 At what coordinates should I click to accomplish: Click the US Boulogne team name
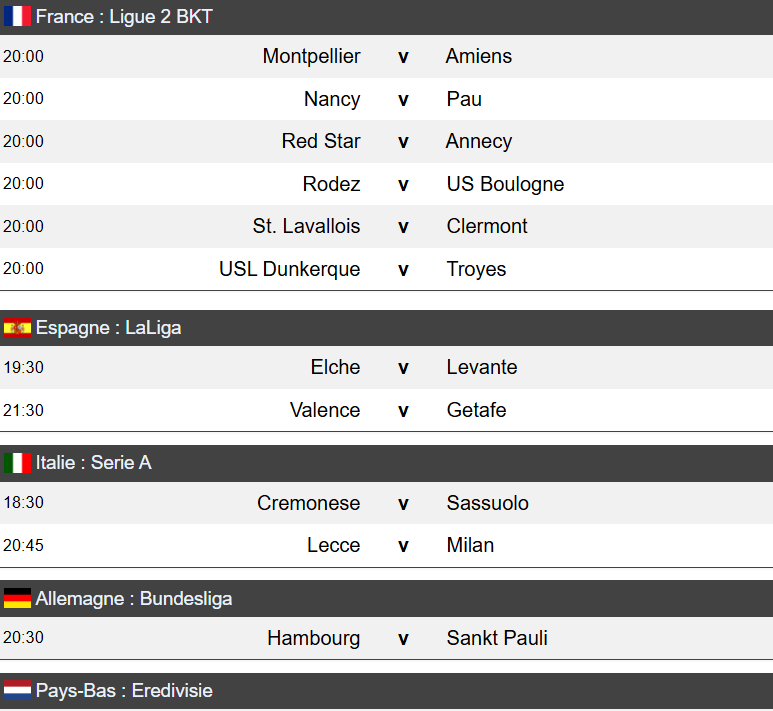[x=505, y=184]
